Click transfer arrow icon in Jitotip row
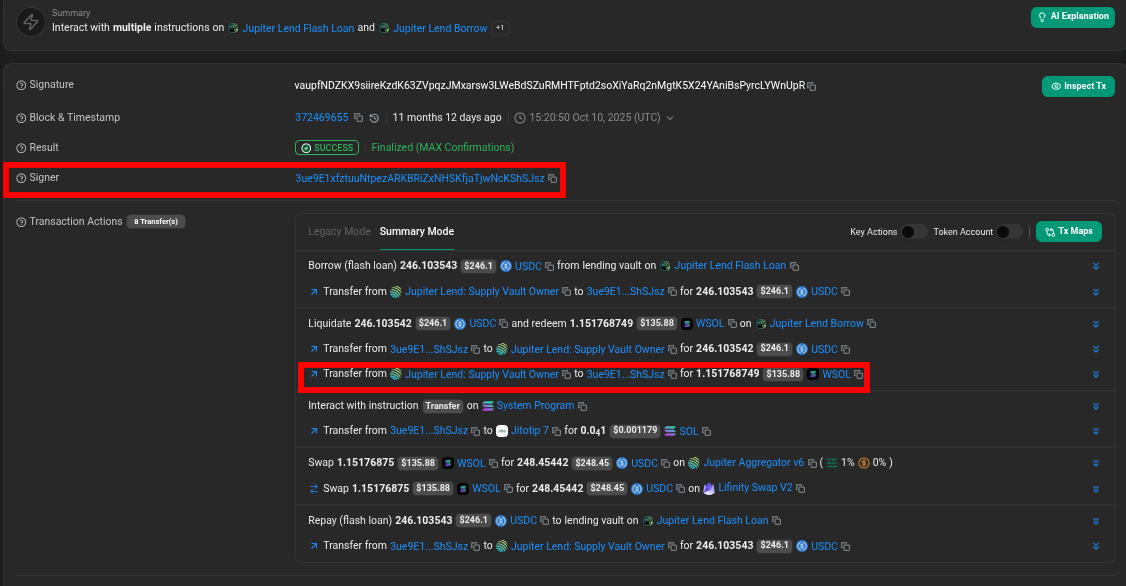The height and width of the screenshot is (586, 1126). click(314, 431)
